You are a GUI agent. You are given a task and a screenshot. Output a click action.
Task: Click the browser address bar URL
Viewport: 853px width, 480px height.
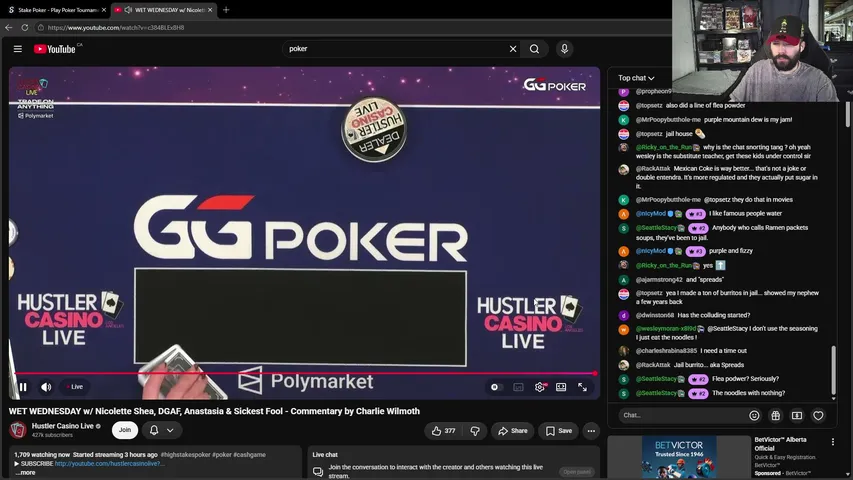point(116,27)
